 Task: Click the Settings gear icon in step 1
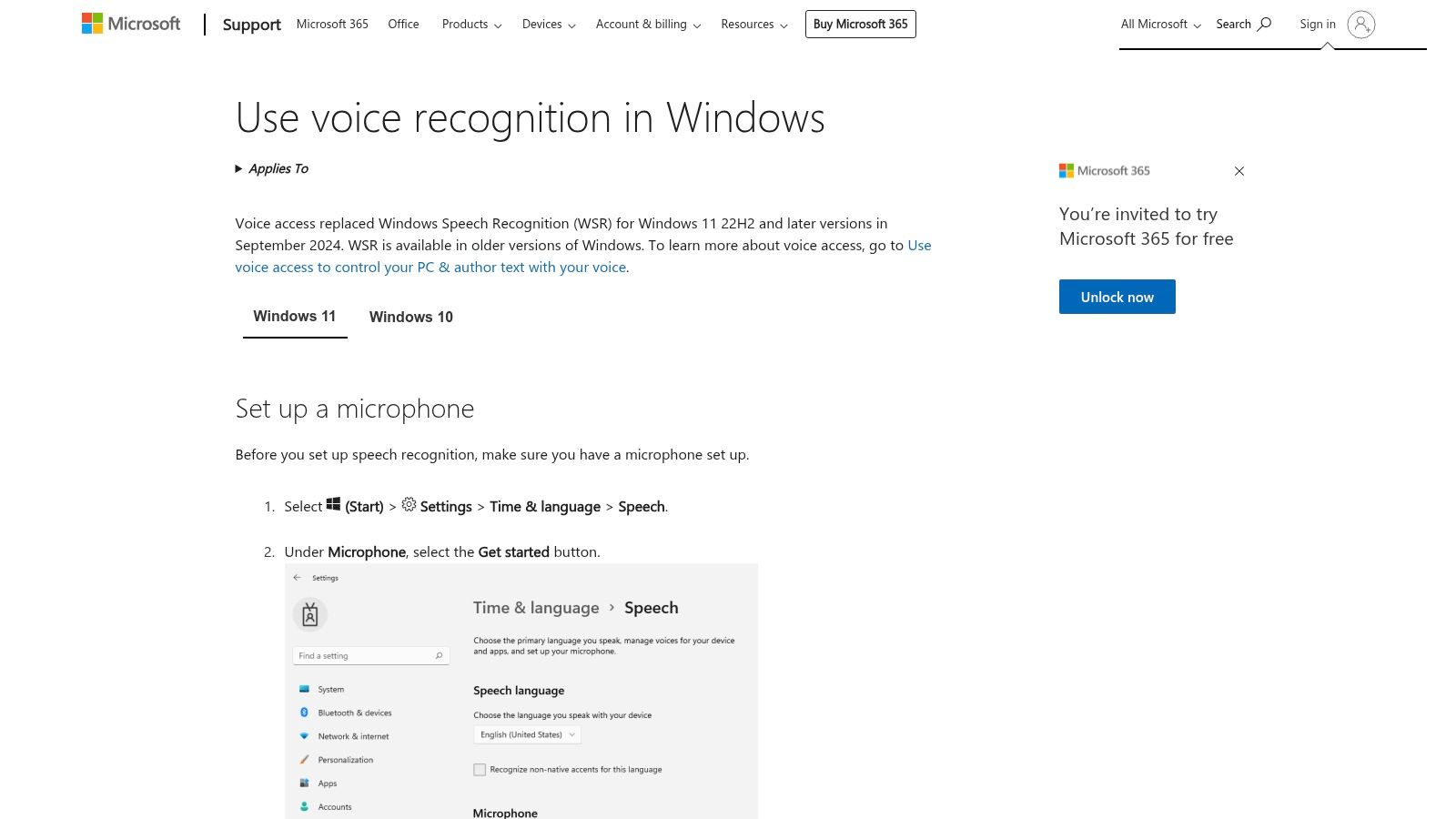pos(409,504)
